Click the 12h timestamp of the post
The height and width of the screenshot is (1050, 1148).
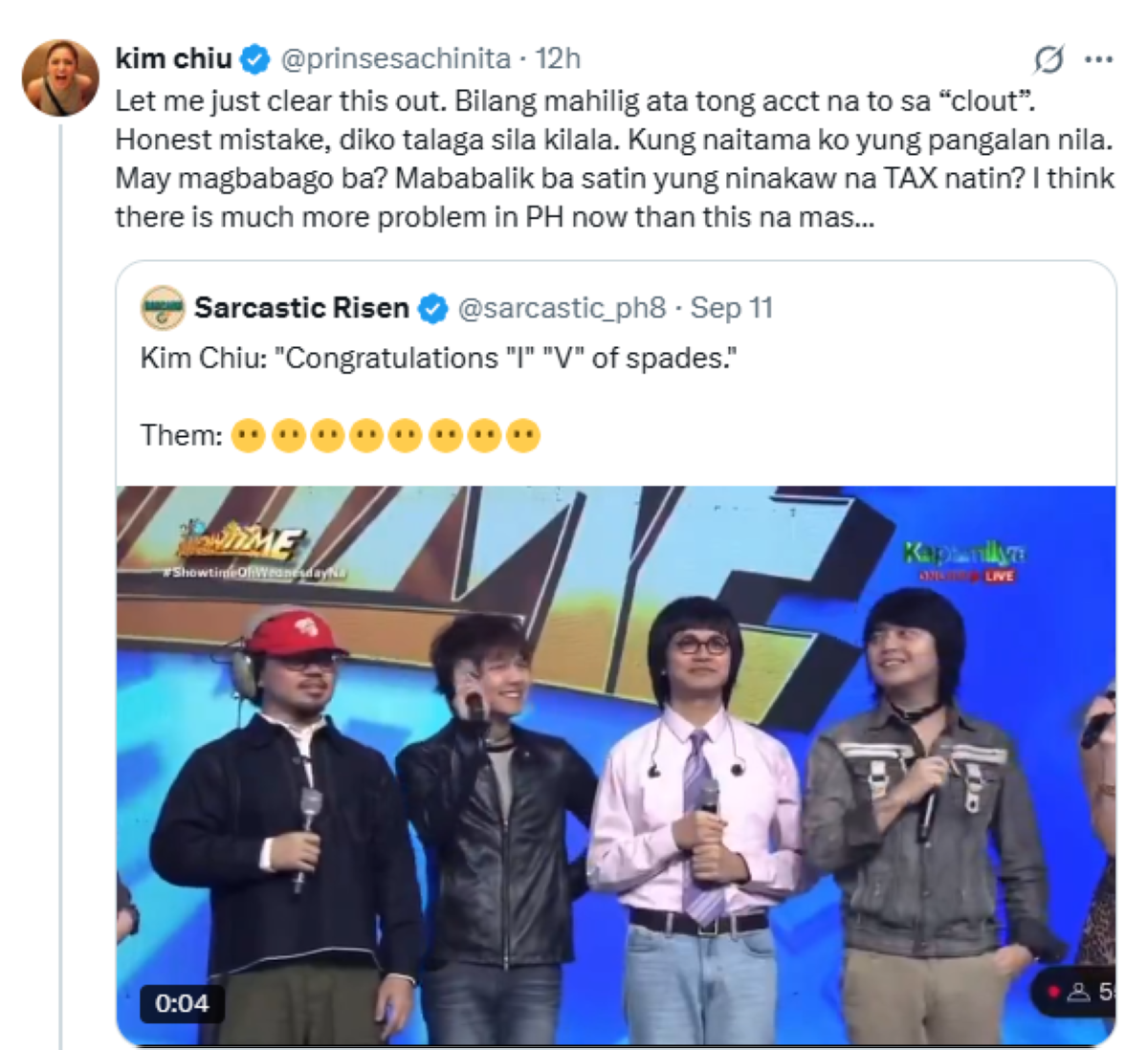click(x=558, y=59)
